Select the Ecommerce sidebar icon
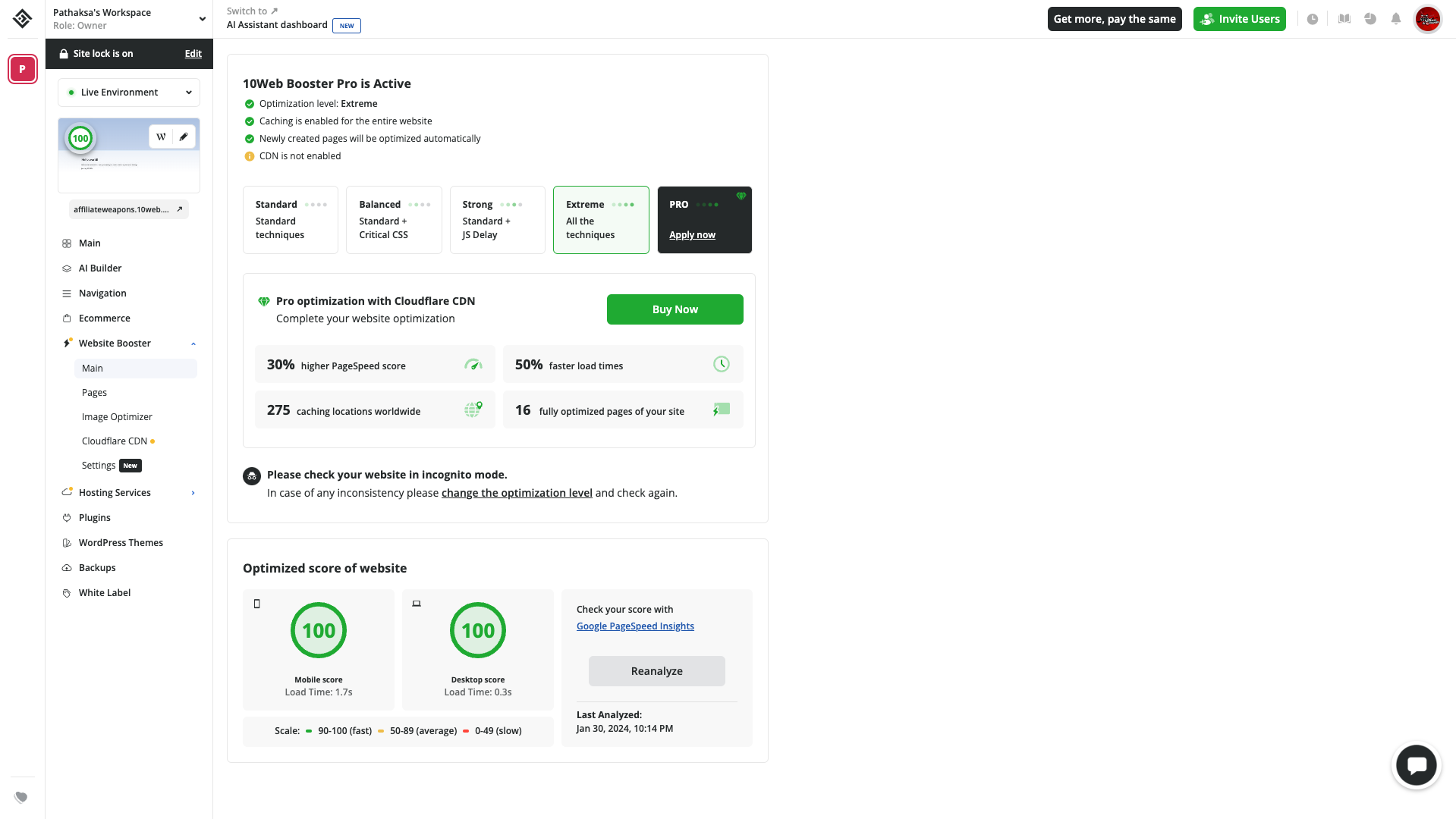This screenshot has width=1456, height=819. pos(67,318)
